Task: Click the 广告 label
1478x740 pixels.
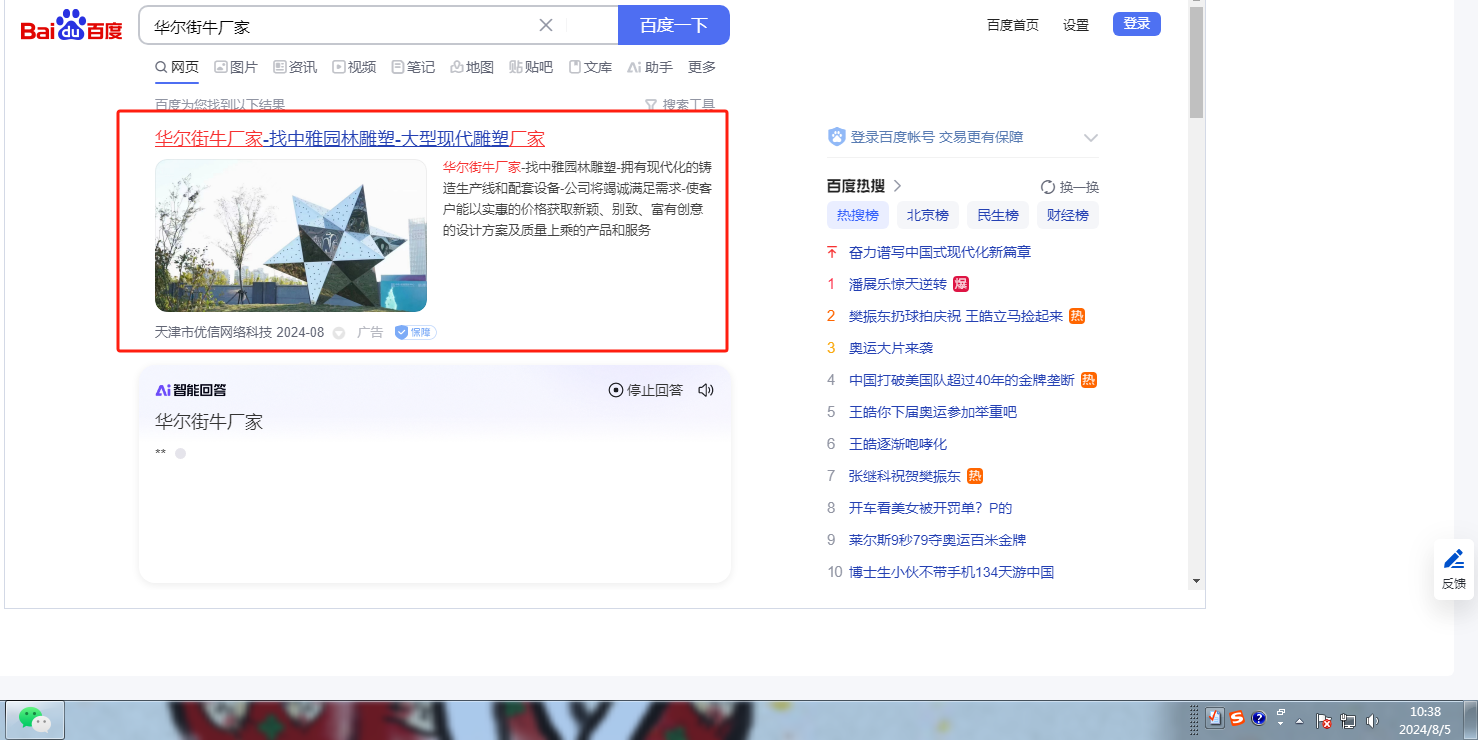Action: click(x=370, y=332)
